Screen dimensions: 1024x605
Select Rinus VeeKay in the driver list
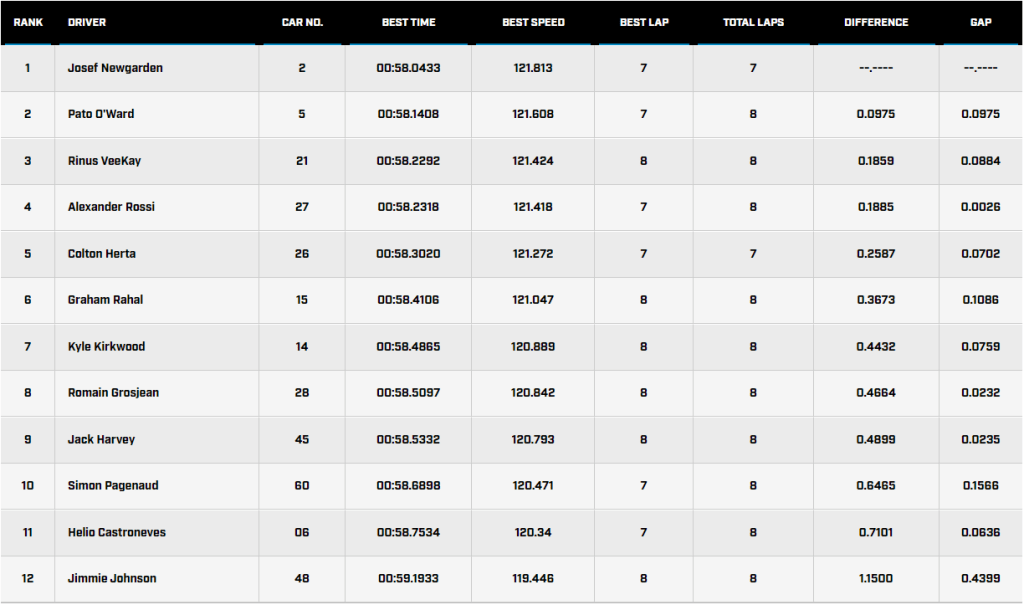click(x=104, y=161)
